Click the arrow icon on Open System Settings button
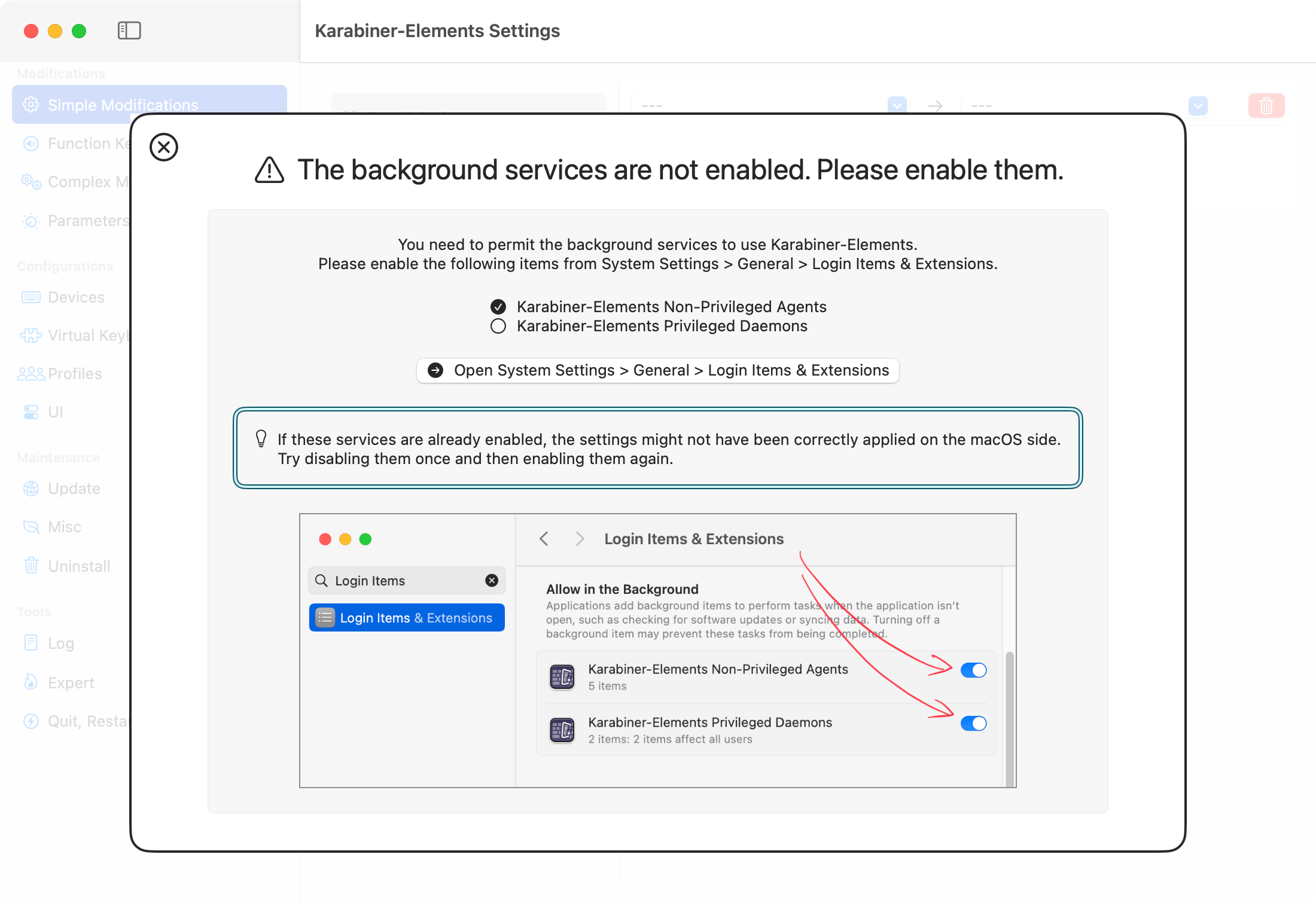Image resolution: width=1316 pixels, height=903 pixels. point(435,370)
